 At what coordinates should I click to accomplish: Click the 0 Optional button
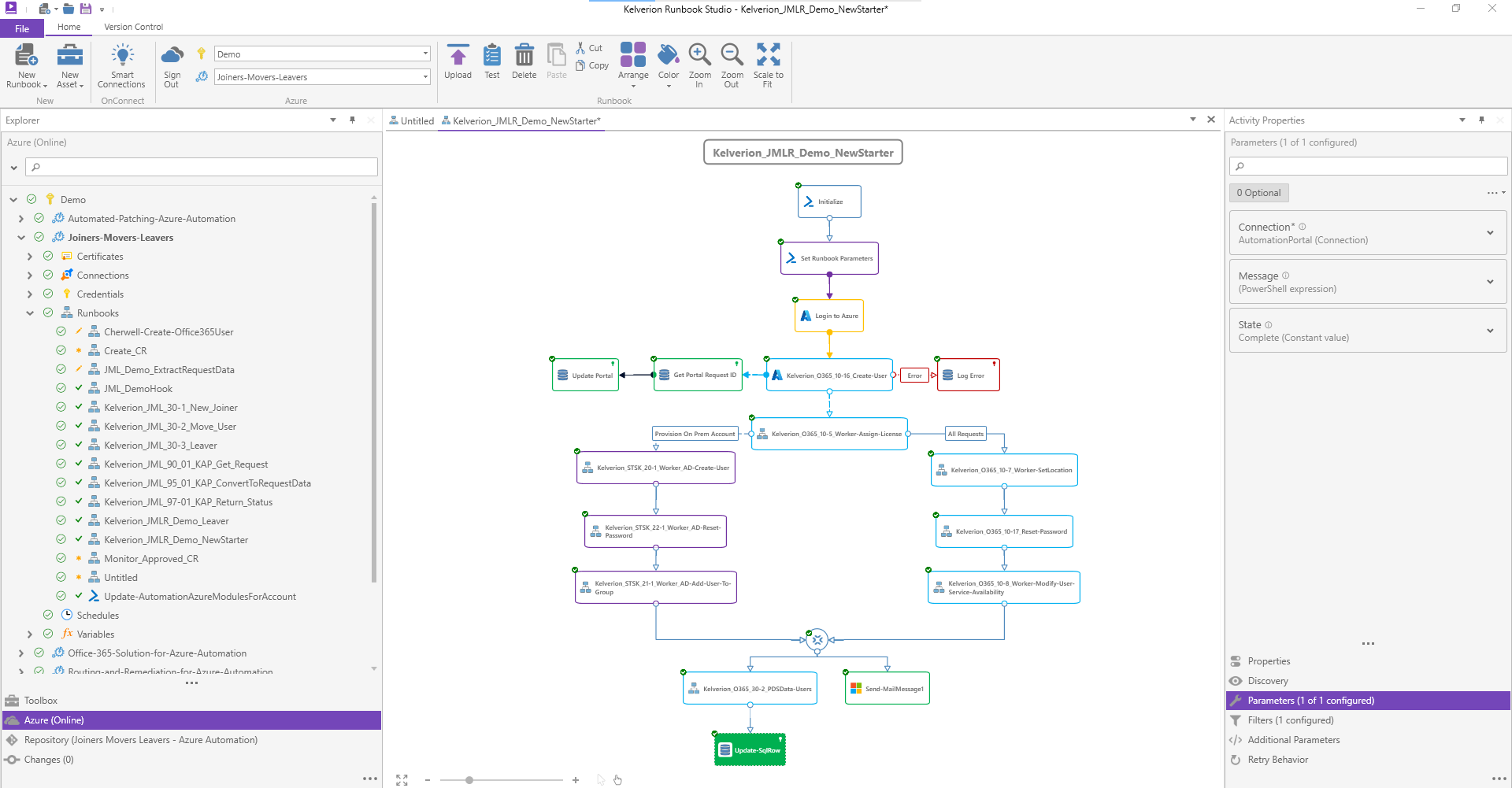tap(1258, 193)
